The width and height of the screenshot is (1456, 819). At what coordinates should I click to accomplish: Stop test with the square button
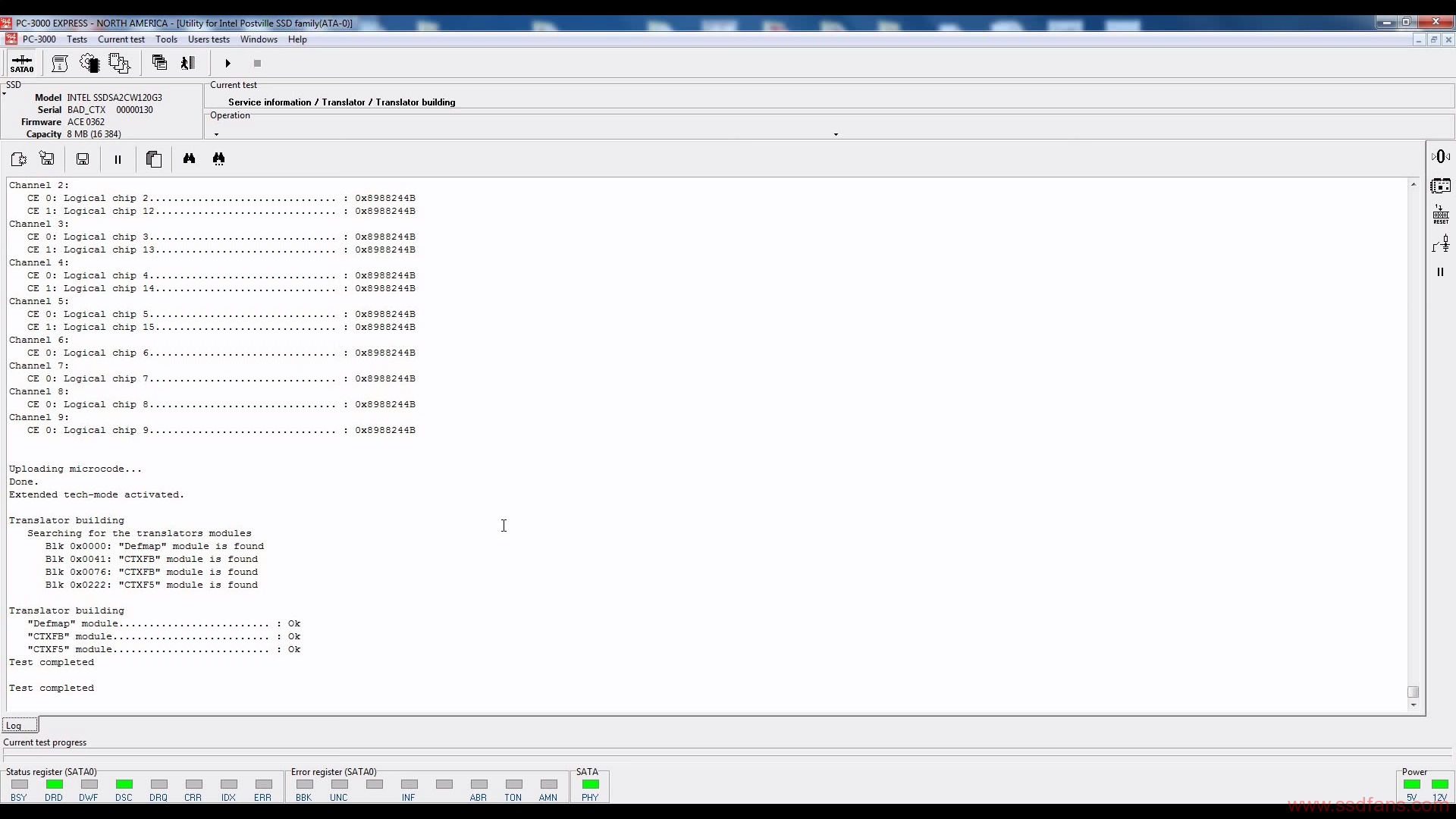click(257, 64)
